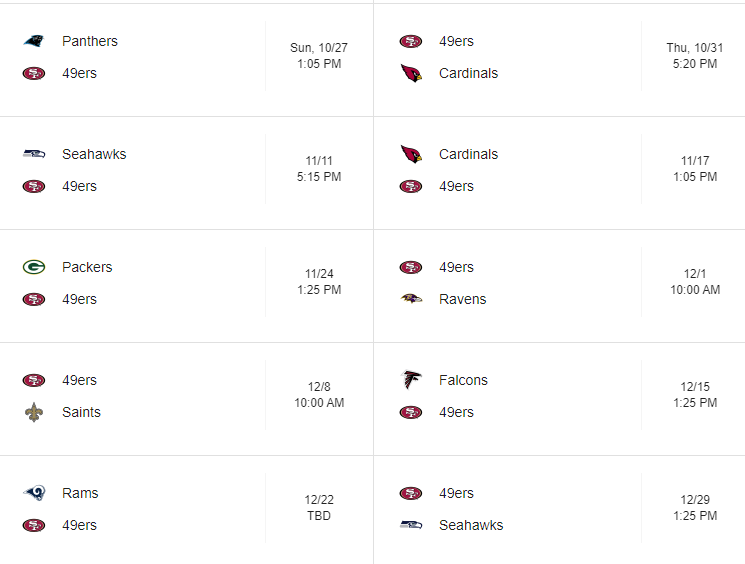The height and width of the screenshot is (564, 745).
Task: Select the Falcons team name
Action: point(463,381)
